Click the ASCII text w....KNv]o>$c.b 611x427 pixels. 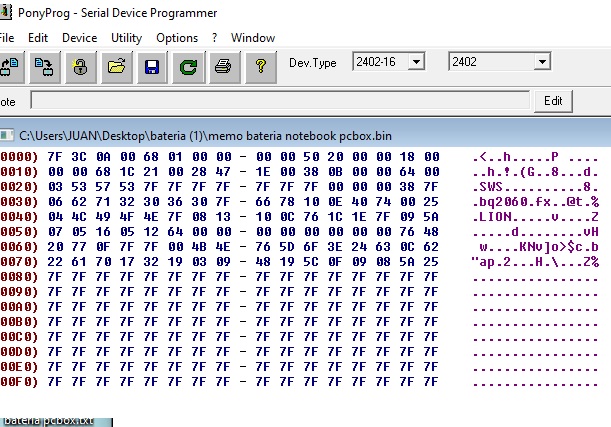(538, 247)
